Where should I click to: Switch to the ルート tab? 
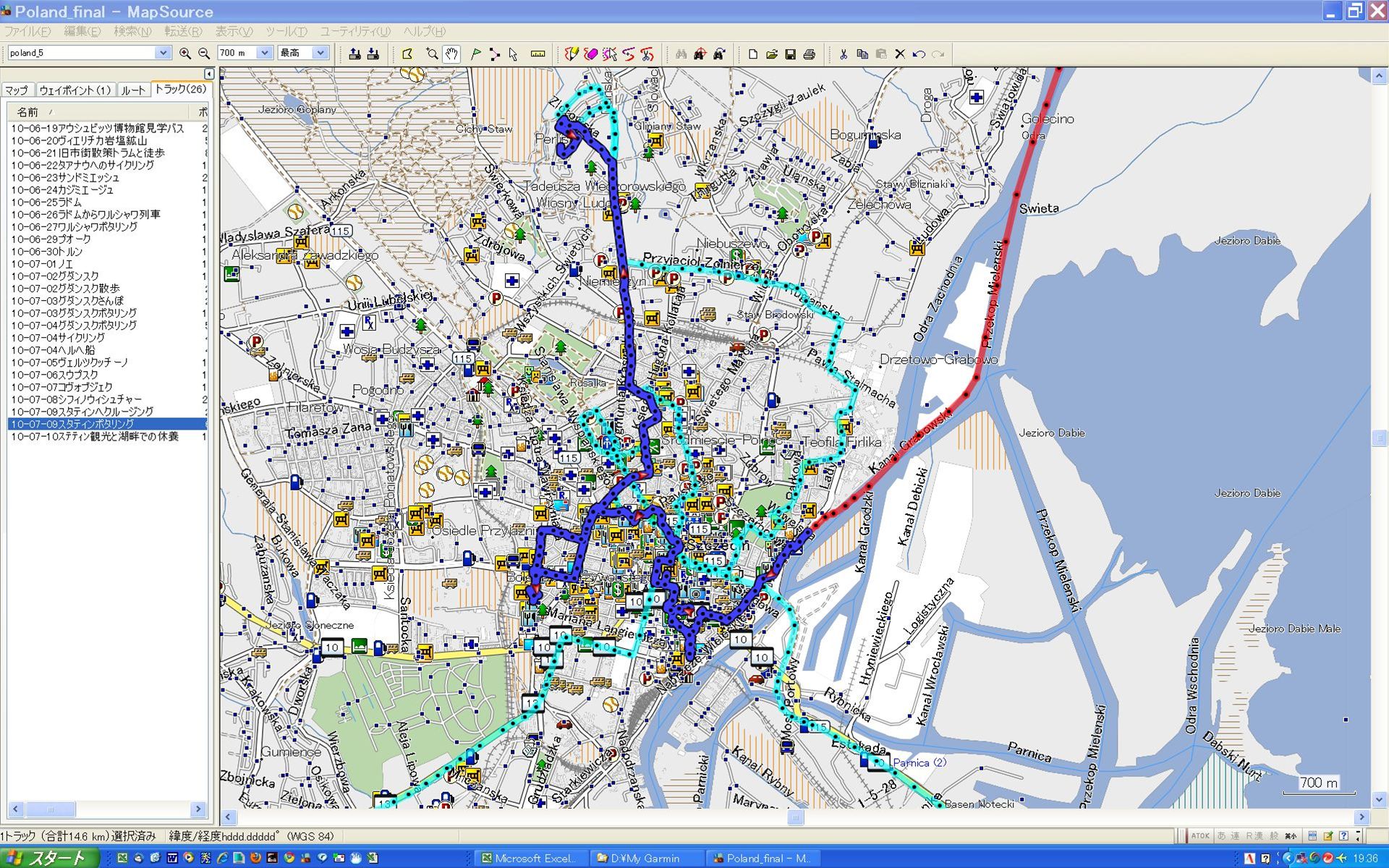click(x=133, y=90)
